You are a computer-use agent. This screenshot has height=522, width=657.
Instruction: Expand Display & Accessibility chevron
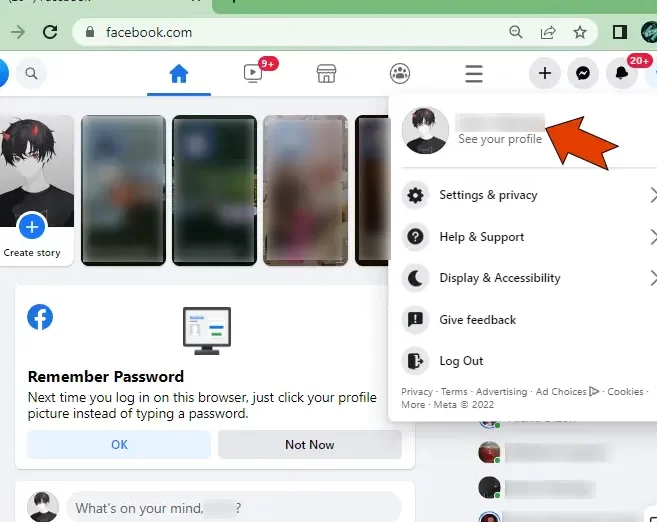[x=653, y=278]
